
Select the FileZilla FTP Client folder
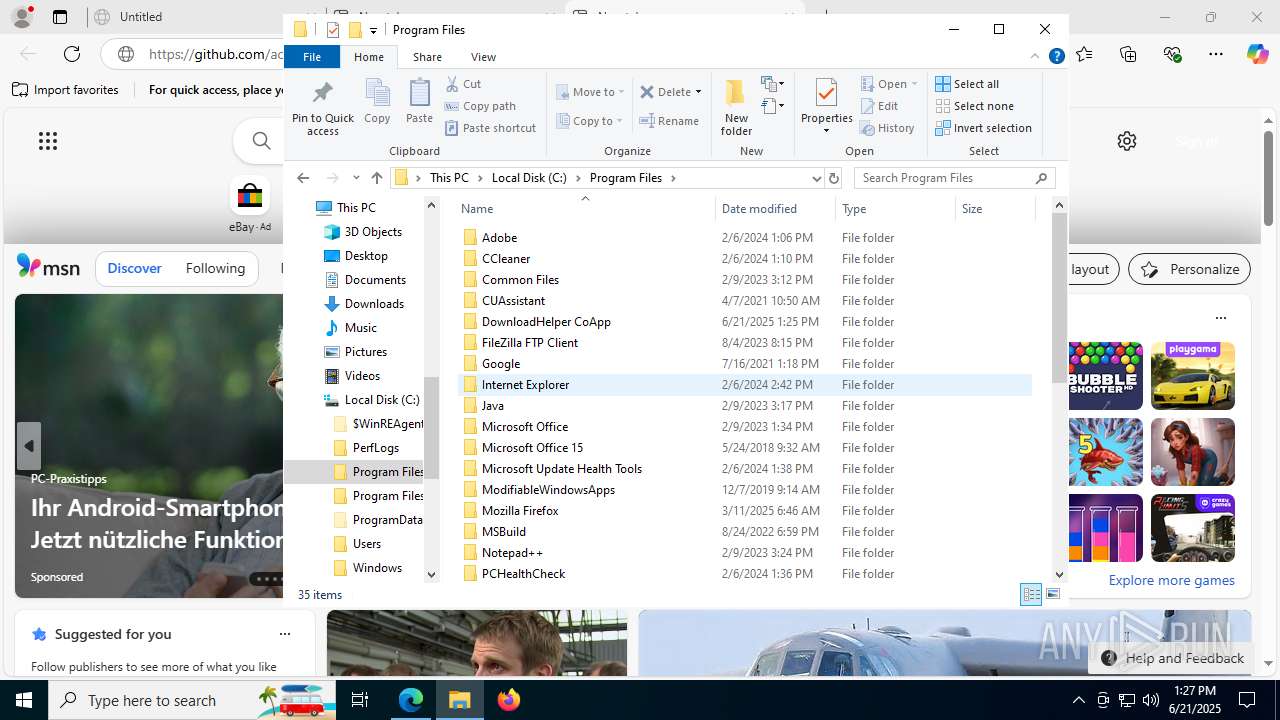[x=530, y=343]
